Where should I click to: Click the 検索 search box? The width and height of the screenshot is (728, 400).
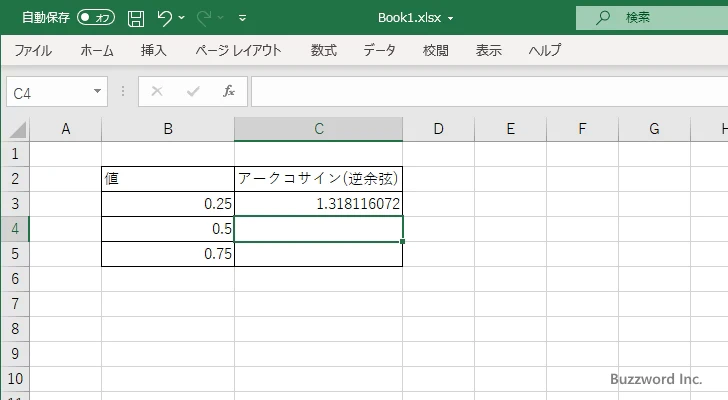pos(652,18)
